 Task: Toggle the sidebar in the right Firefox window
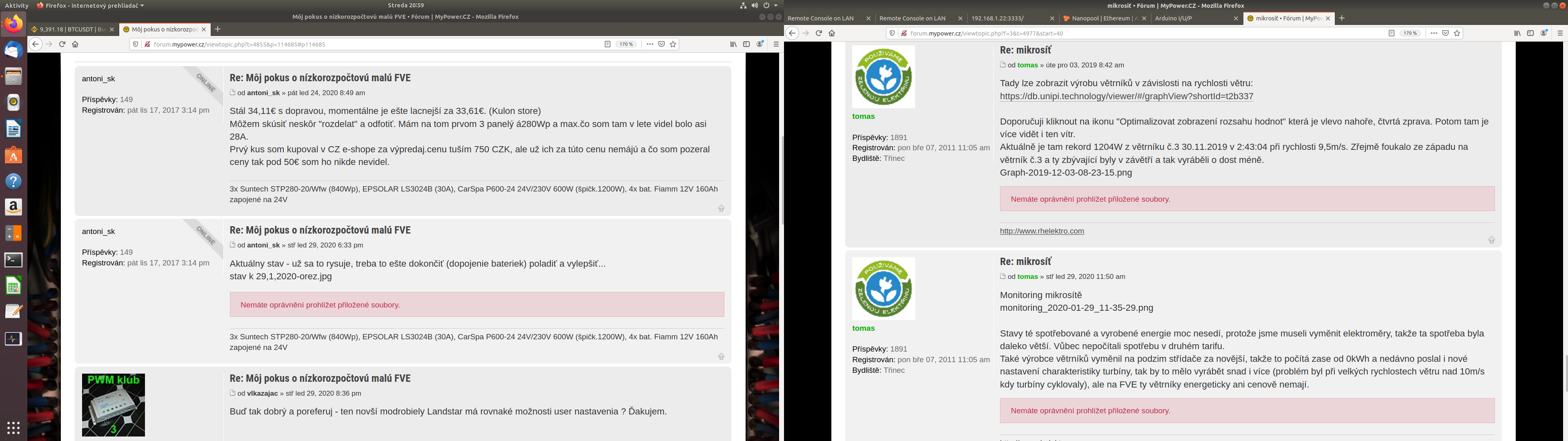point(1530,33)
